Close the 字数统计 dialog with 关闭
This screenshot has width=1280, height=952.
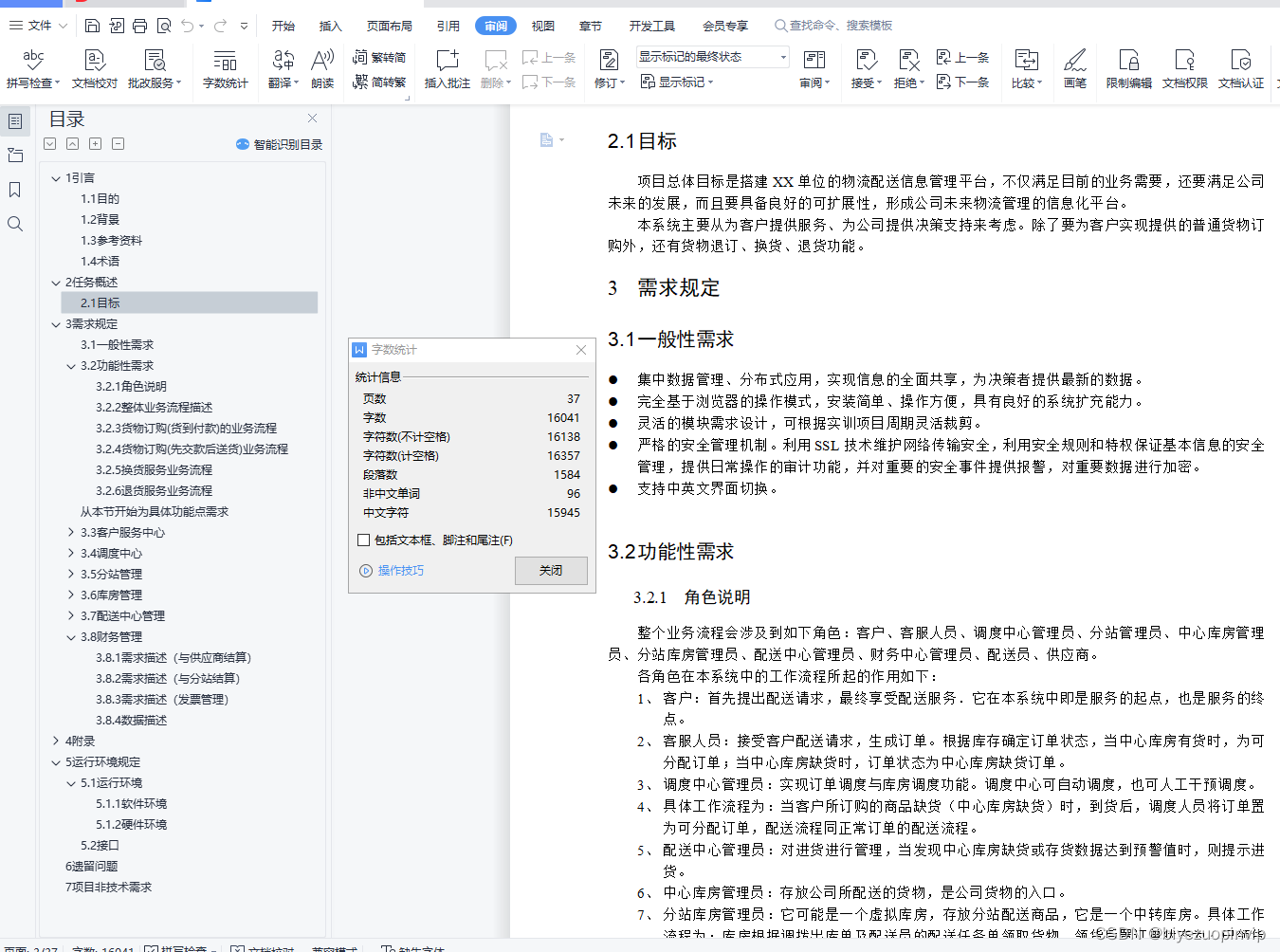[x=551, y=570]
